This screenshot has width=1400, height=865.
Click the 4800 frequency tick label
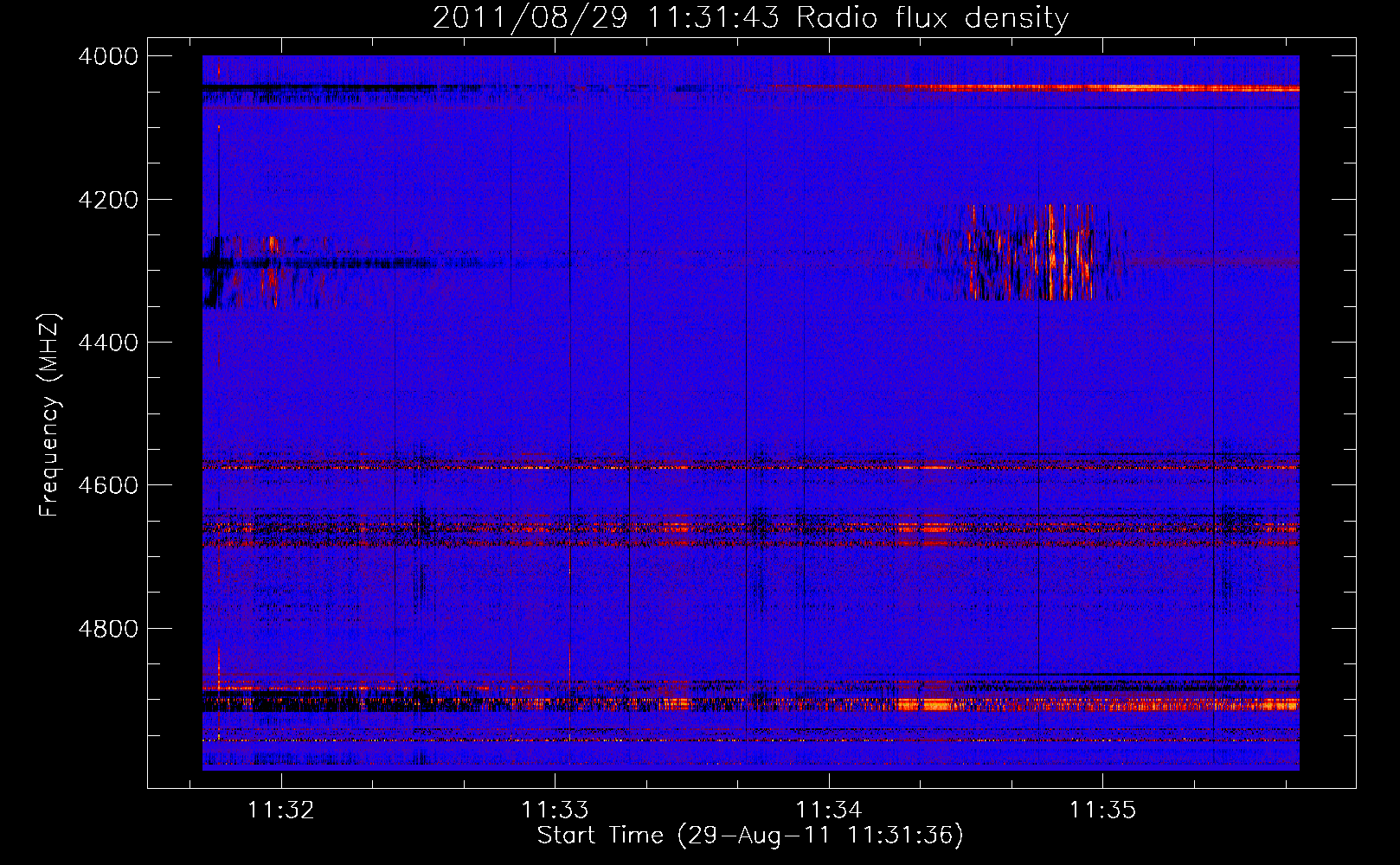click(x=108, y=628)
